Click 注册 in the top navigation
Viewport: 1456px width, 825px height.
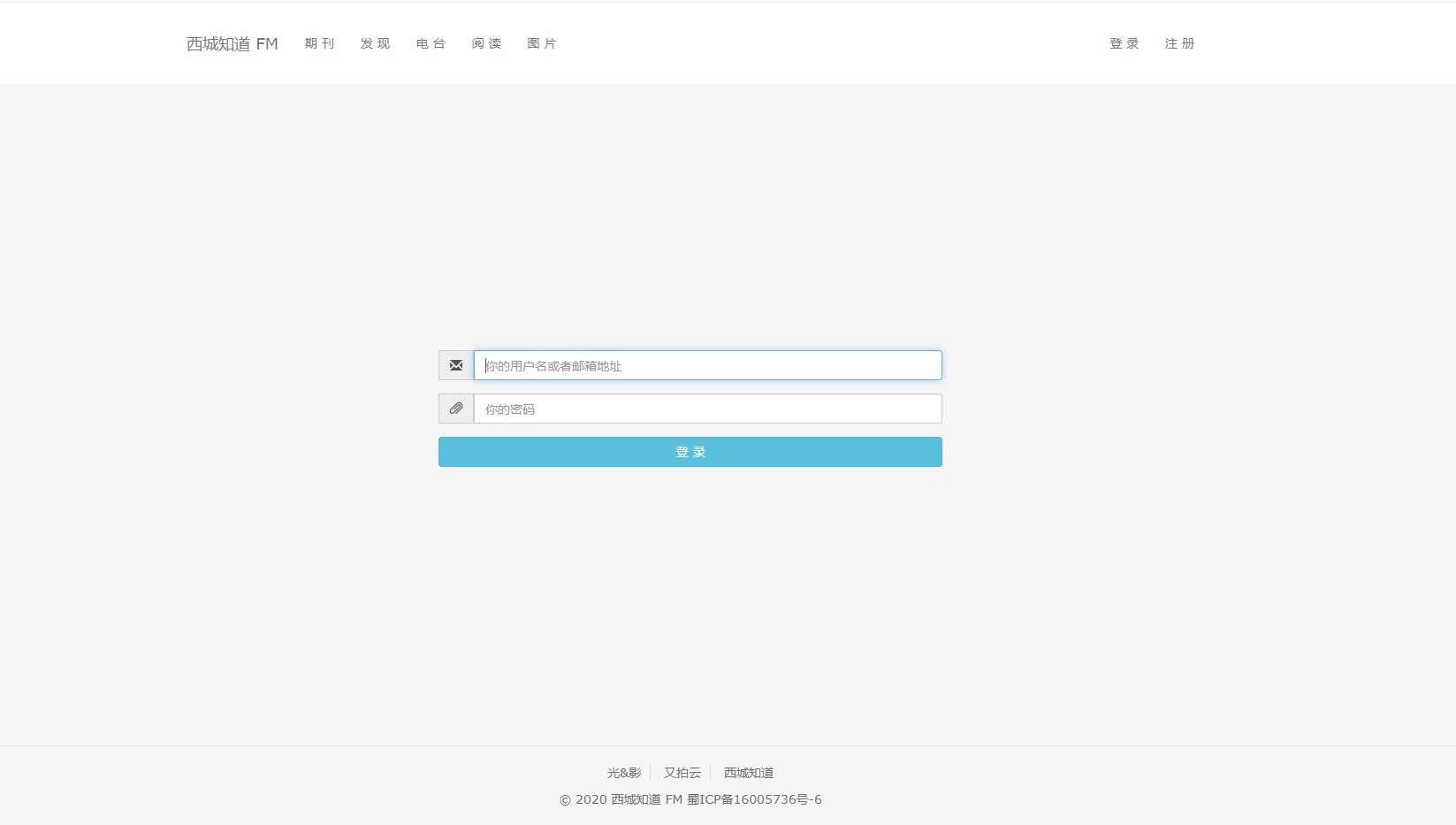click(1179, 43)
